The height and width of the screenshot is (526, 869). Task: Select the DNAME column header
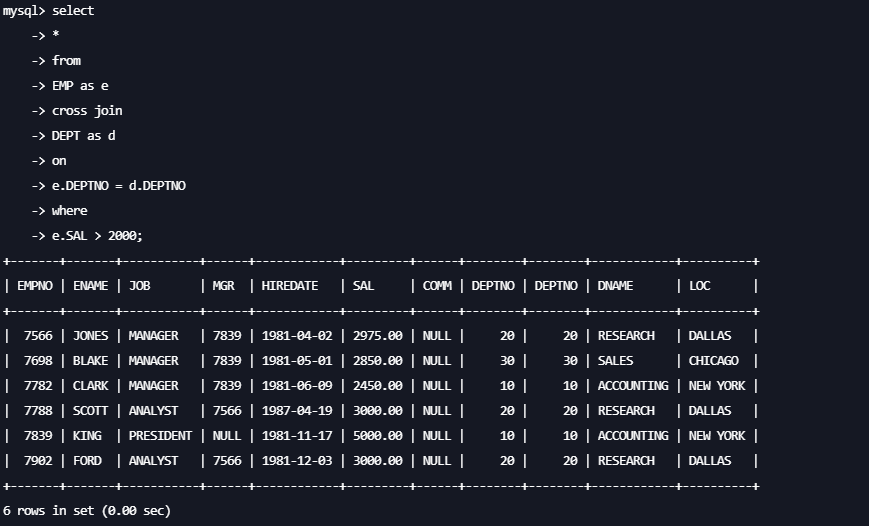pyautogui.click(x=615, y=285)
